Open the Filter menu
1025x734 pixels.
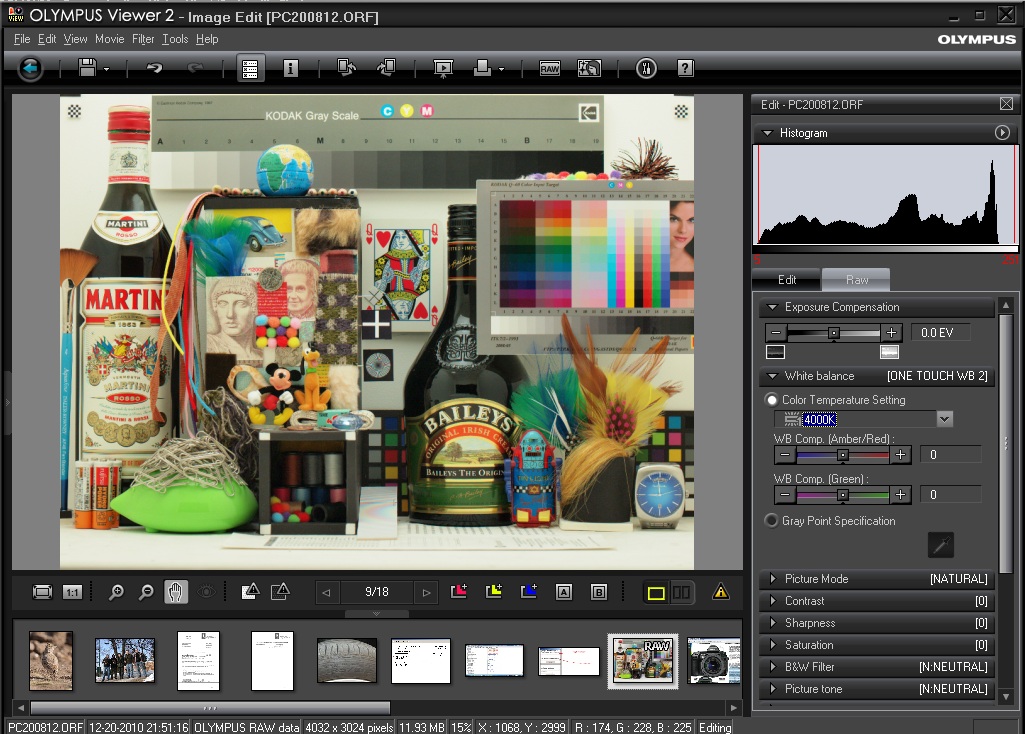click(x=143, y=39)
